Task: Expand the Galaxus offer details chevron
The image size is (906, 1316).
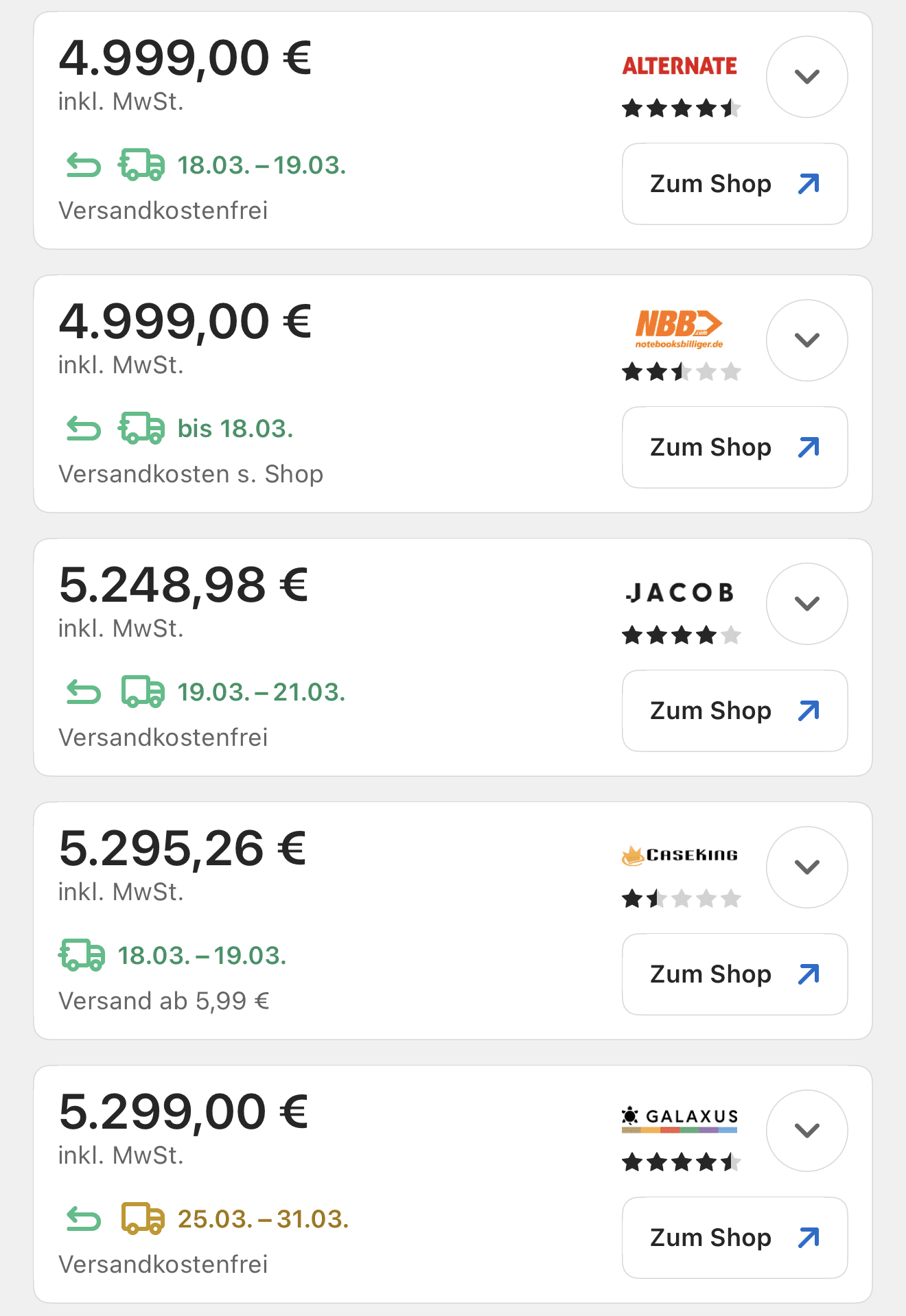Action: coord(806,1131)
